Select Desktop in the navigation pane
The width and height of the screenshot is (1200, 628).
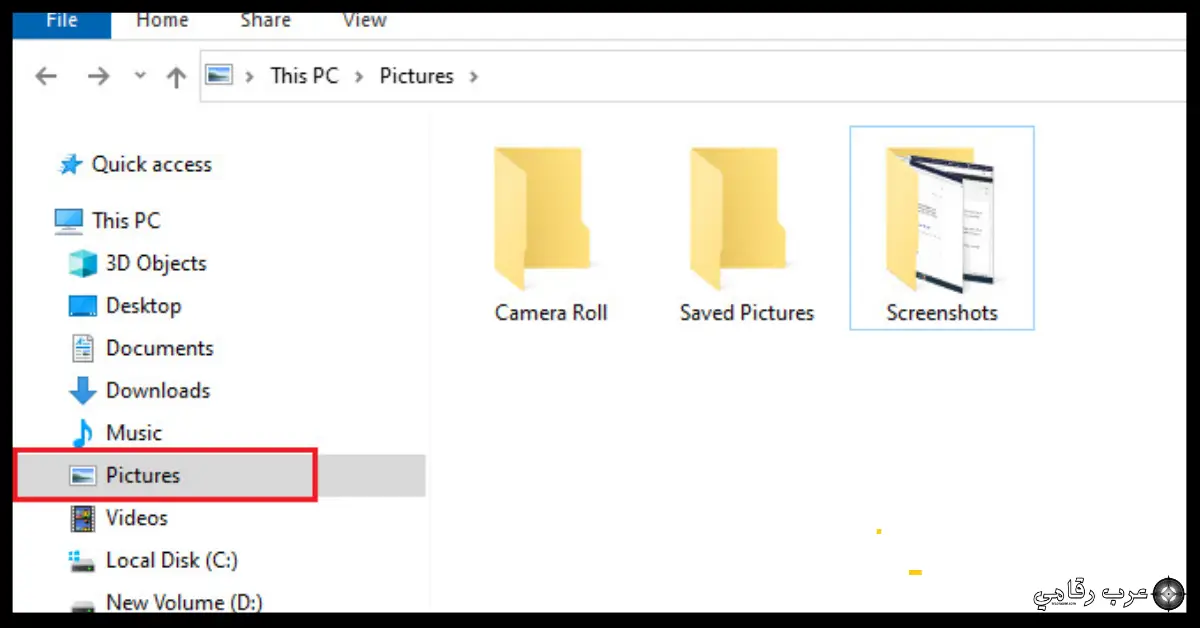(x=144, y=306)
